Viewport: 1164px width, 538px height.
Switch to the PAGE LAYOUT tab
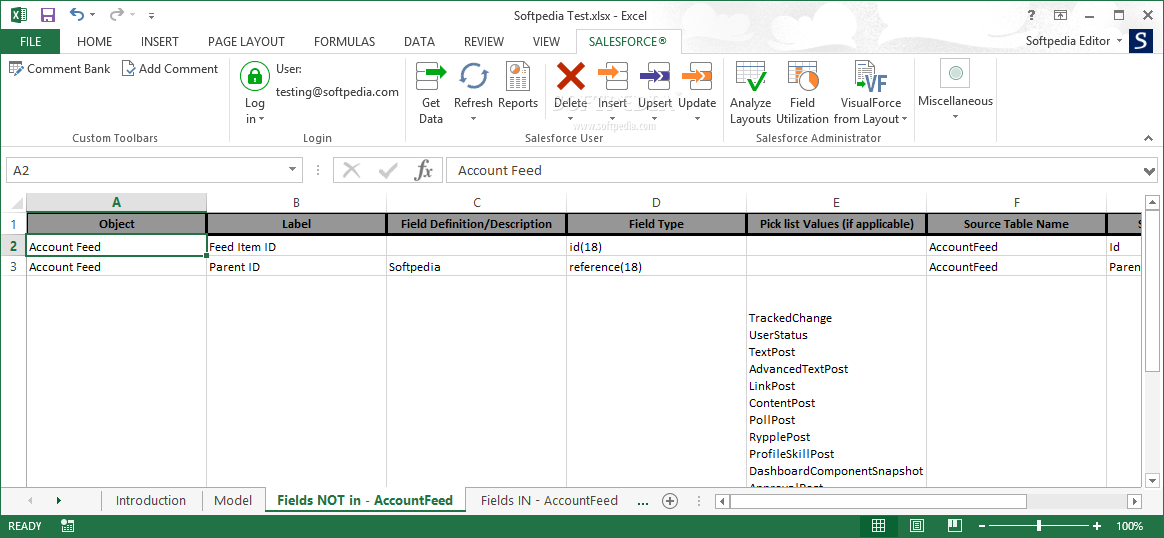[246, 42]
